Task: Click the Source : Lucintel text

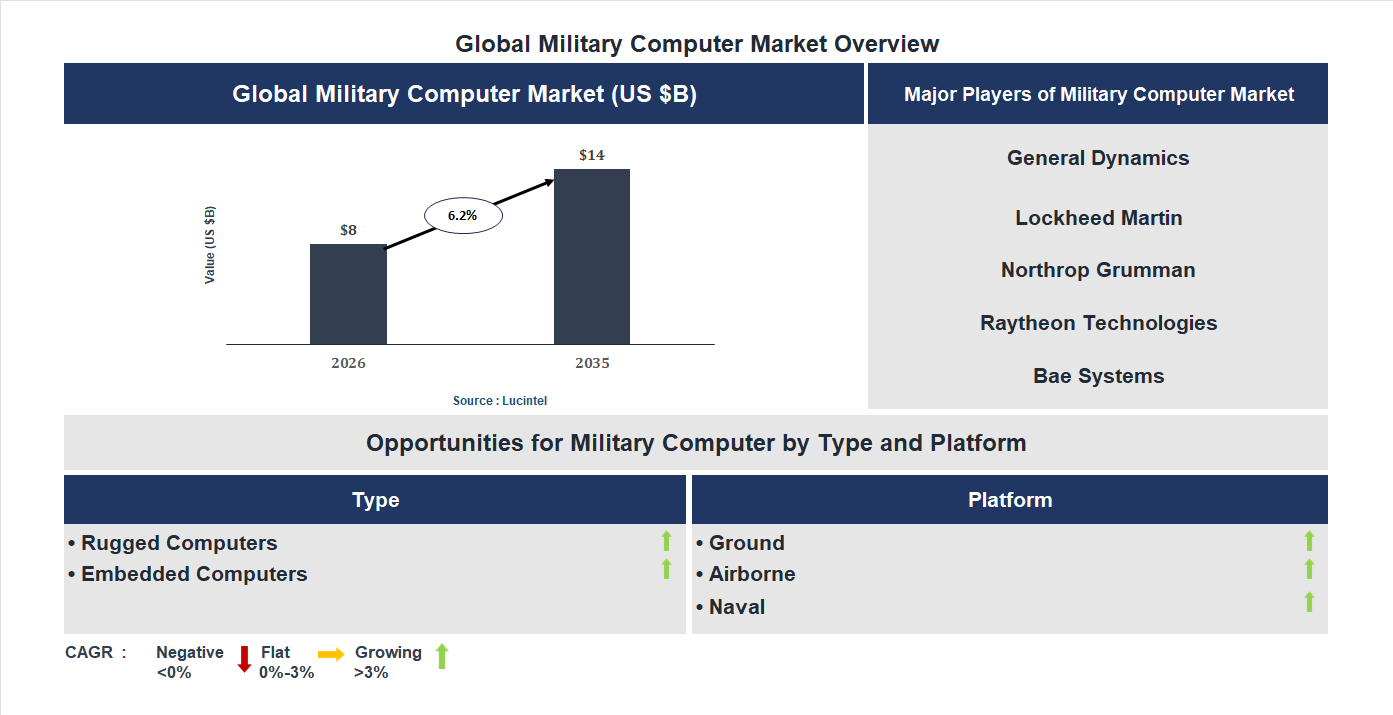Action: click(x=500, y=400)
